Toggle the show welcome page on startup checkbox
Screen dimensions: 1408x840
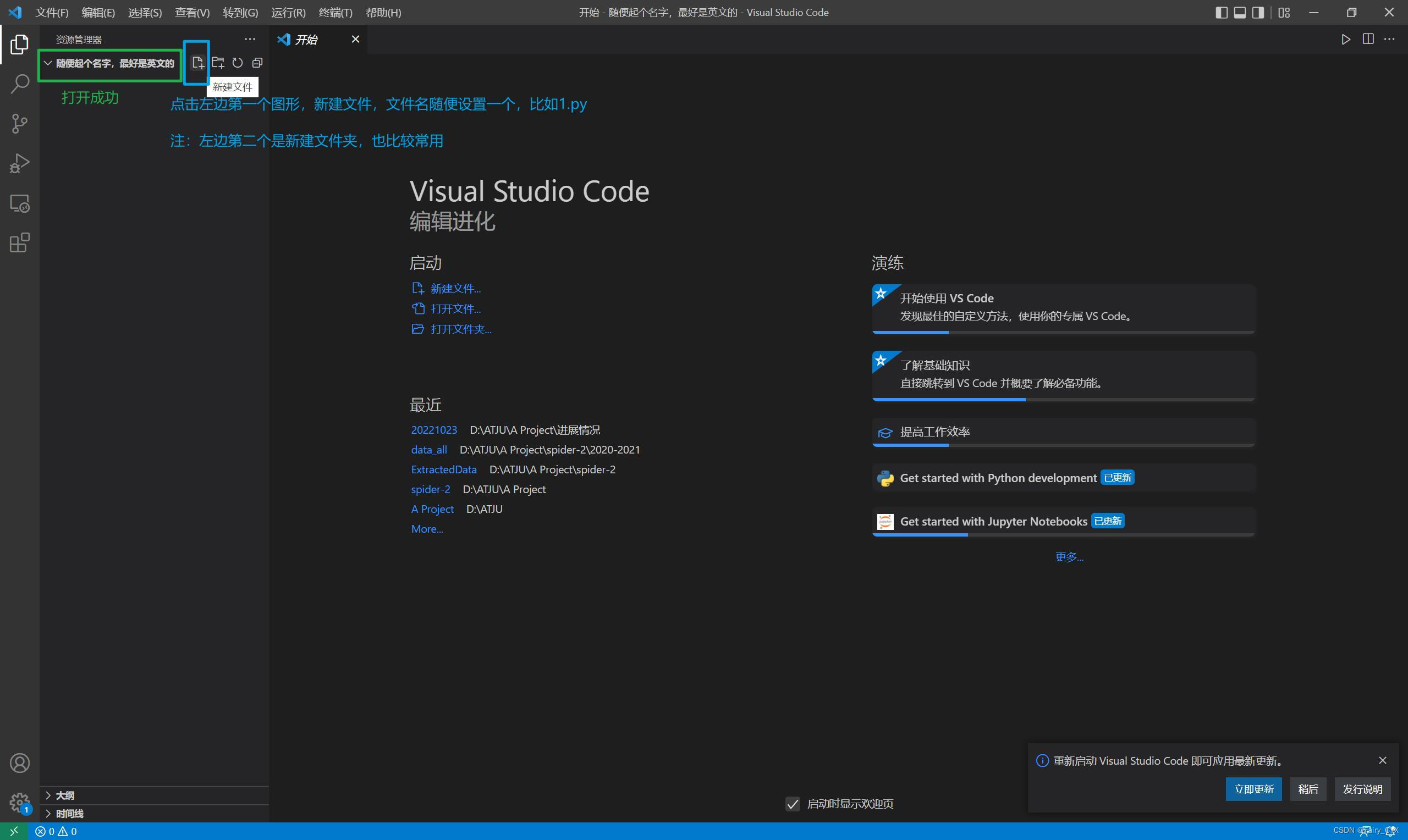(793, 804)
